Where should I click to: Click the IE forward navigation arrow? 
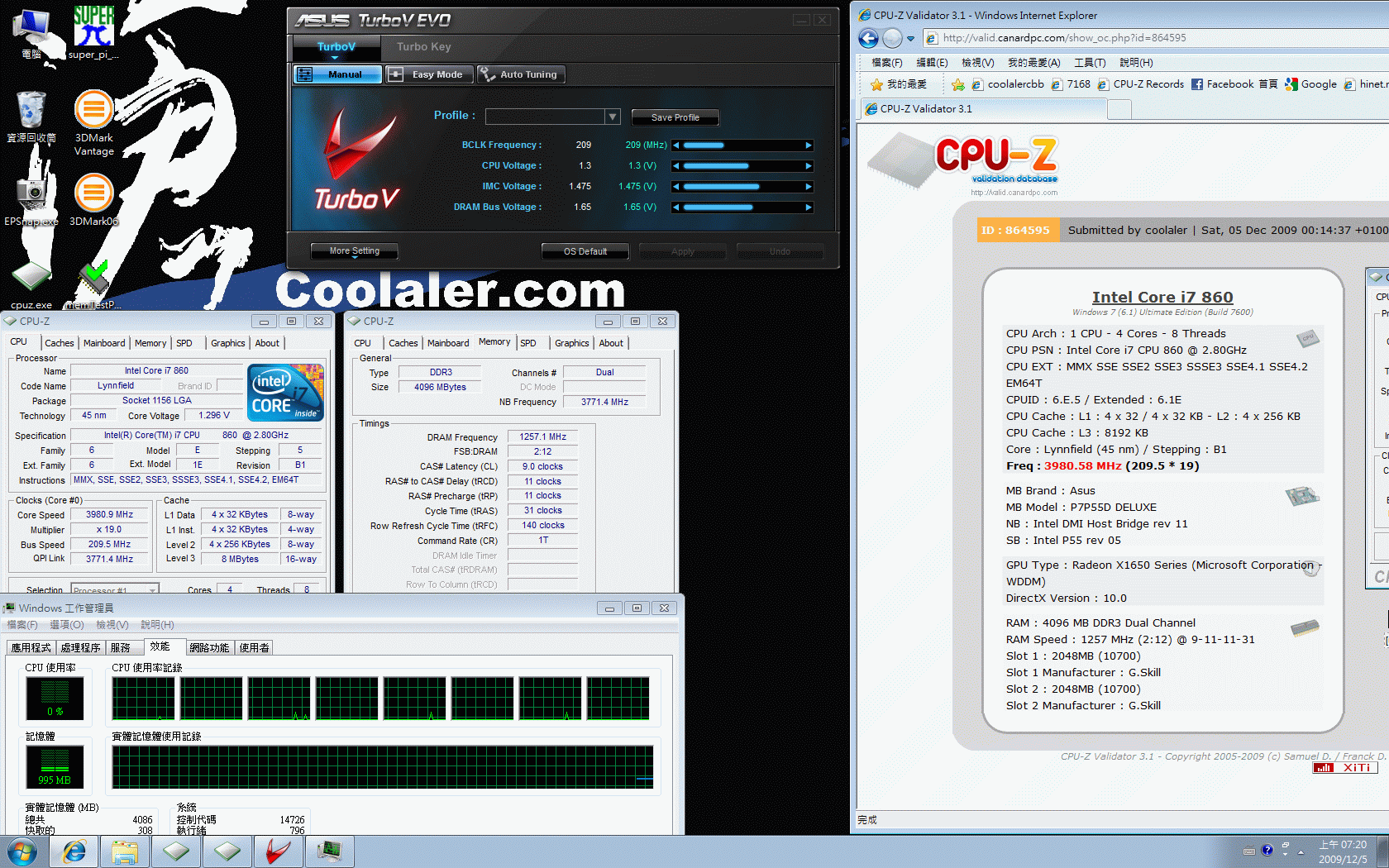point(892,38)
